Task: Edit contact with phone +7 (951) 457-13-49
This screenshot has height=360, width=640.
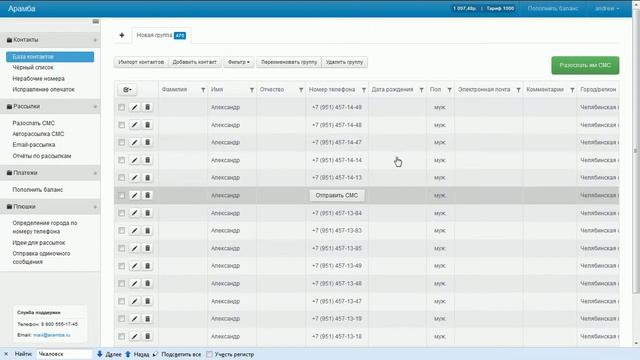Action: [x=134, y=266]
